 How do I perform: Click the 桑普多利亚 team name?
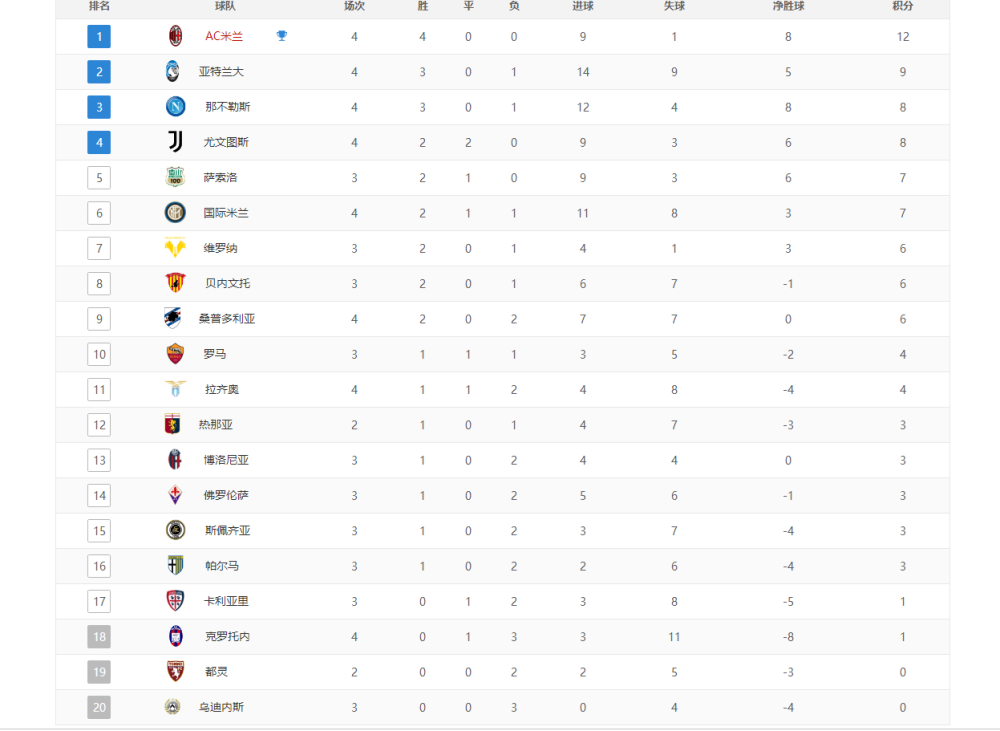tap(226, 318)
